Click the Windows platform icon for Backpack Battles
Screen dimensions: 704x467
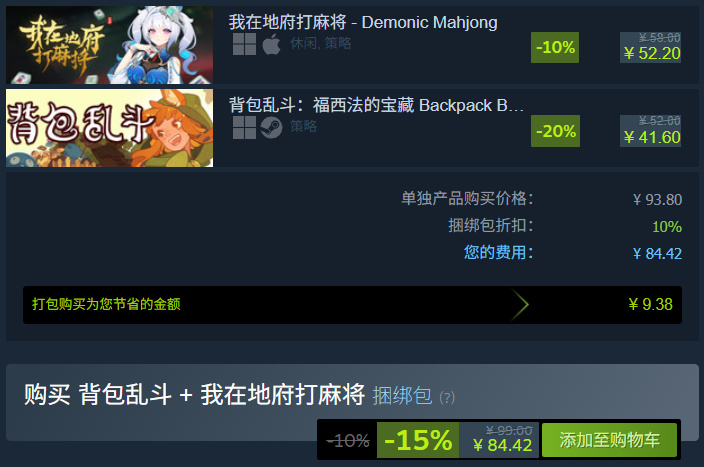(x=244, y=128)
